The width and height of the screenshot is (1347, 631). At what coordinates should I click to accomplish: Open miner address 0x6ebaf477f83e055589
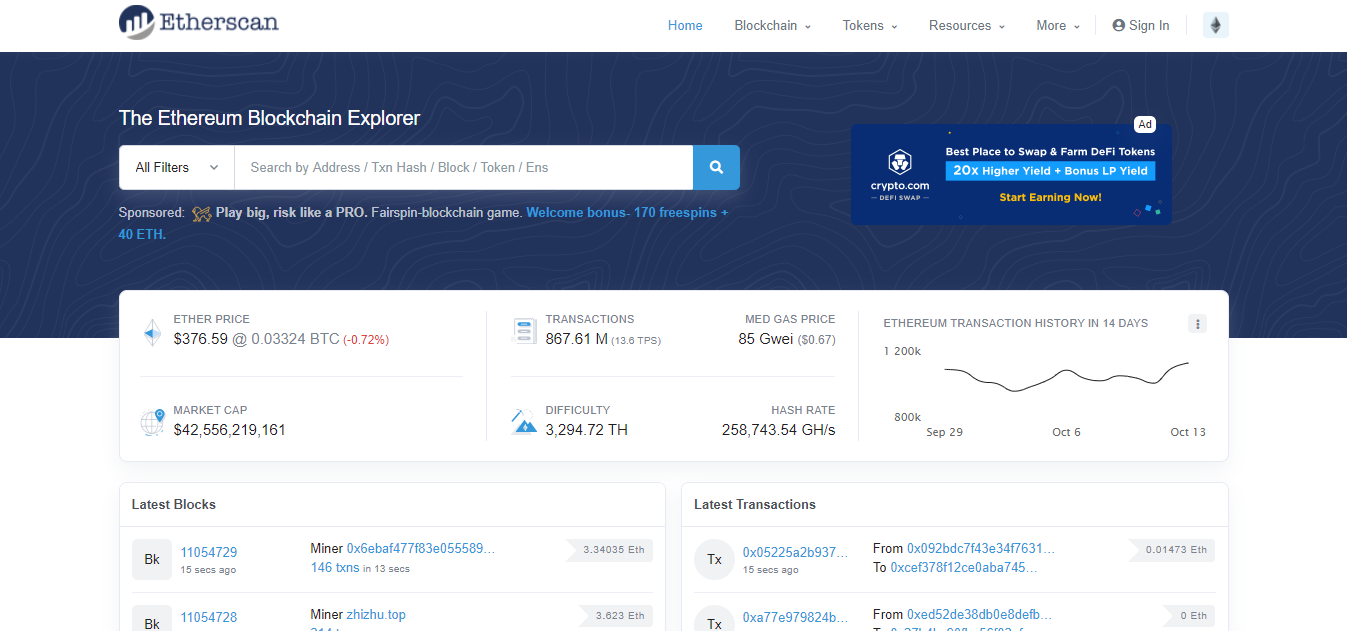[x=421, y=548]
